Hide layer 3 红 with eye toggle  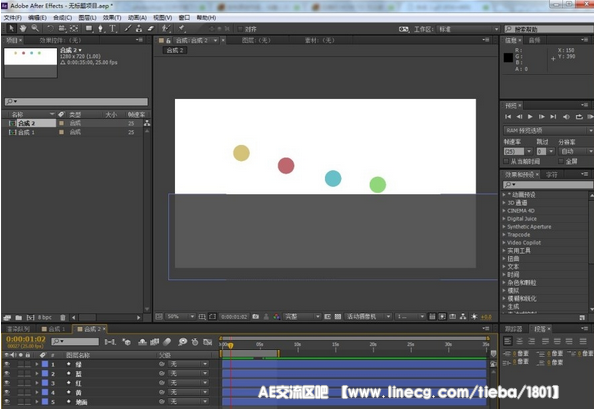7,383
